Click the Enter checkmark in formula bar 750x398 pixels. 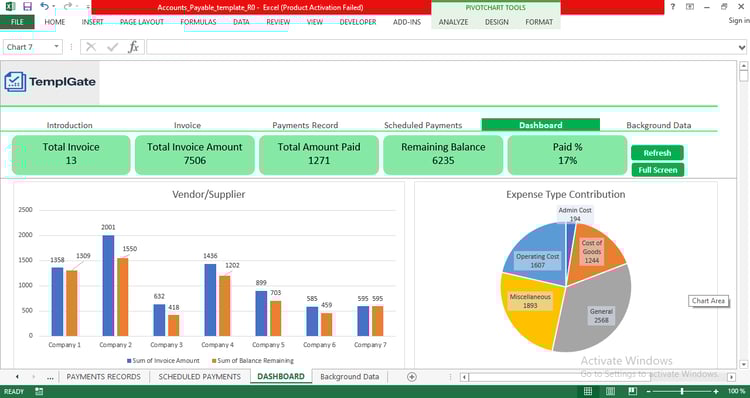click(112, 47)
